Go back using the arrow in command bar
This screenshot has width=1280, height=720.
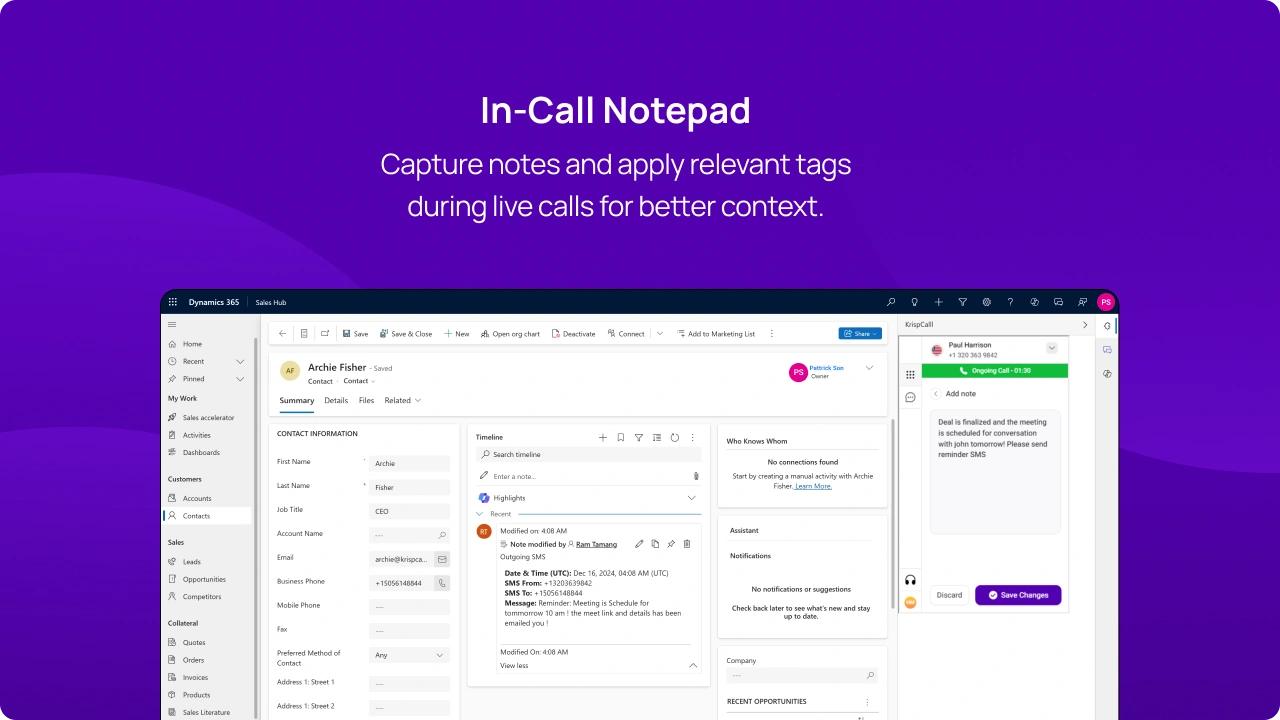click(282, 334)
